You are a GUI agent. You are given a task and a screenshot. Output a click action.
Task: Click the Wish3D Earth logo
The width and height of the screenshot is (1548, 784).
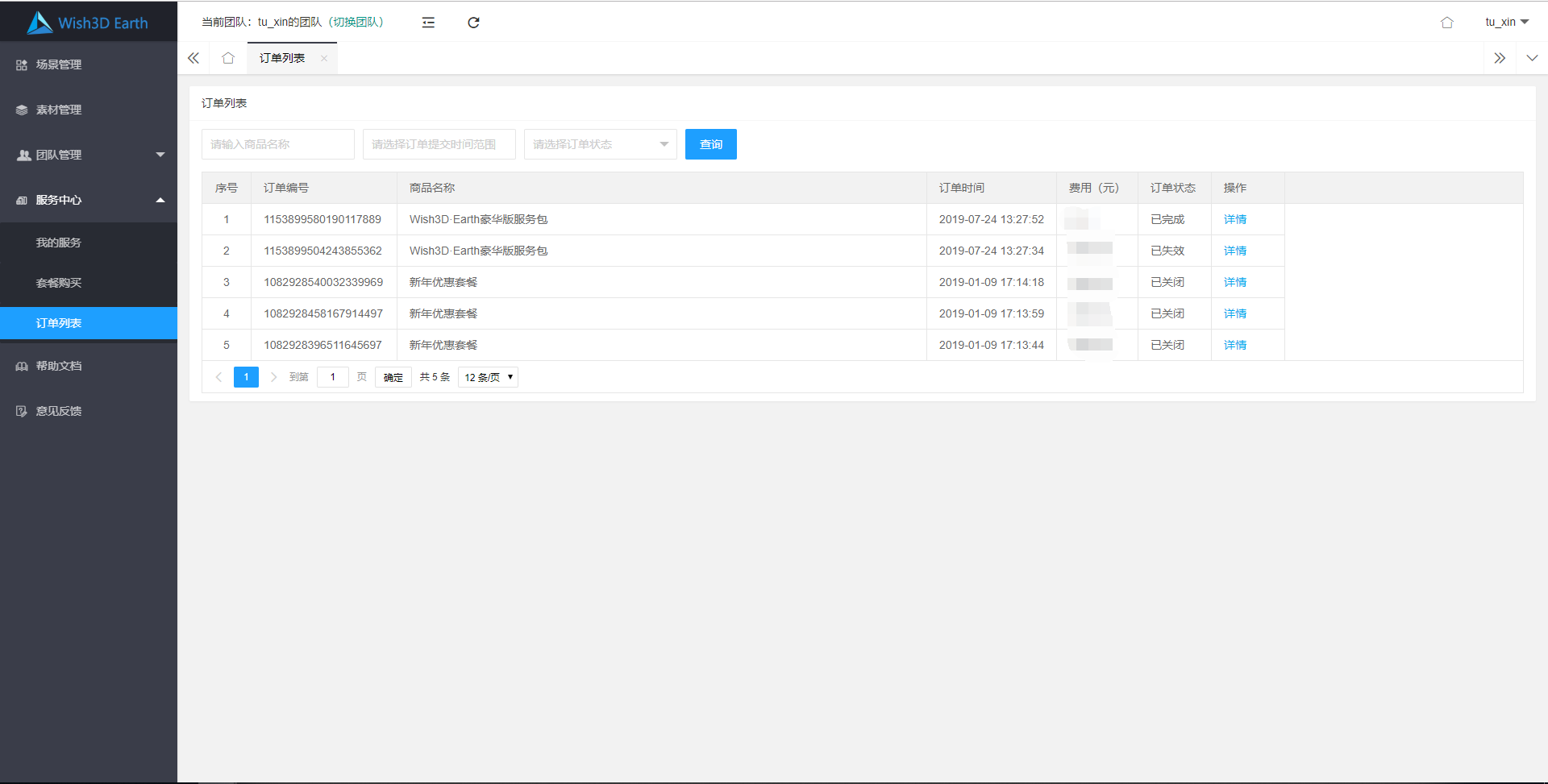(x=88, y=23)
